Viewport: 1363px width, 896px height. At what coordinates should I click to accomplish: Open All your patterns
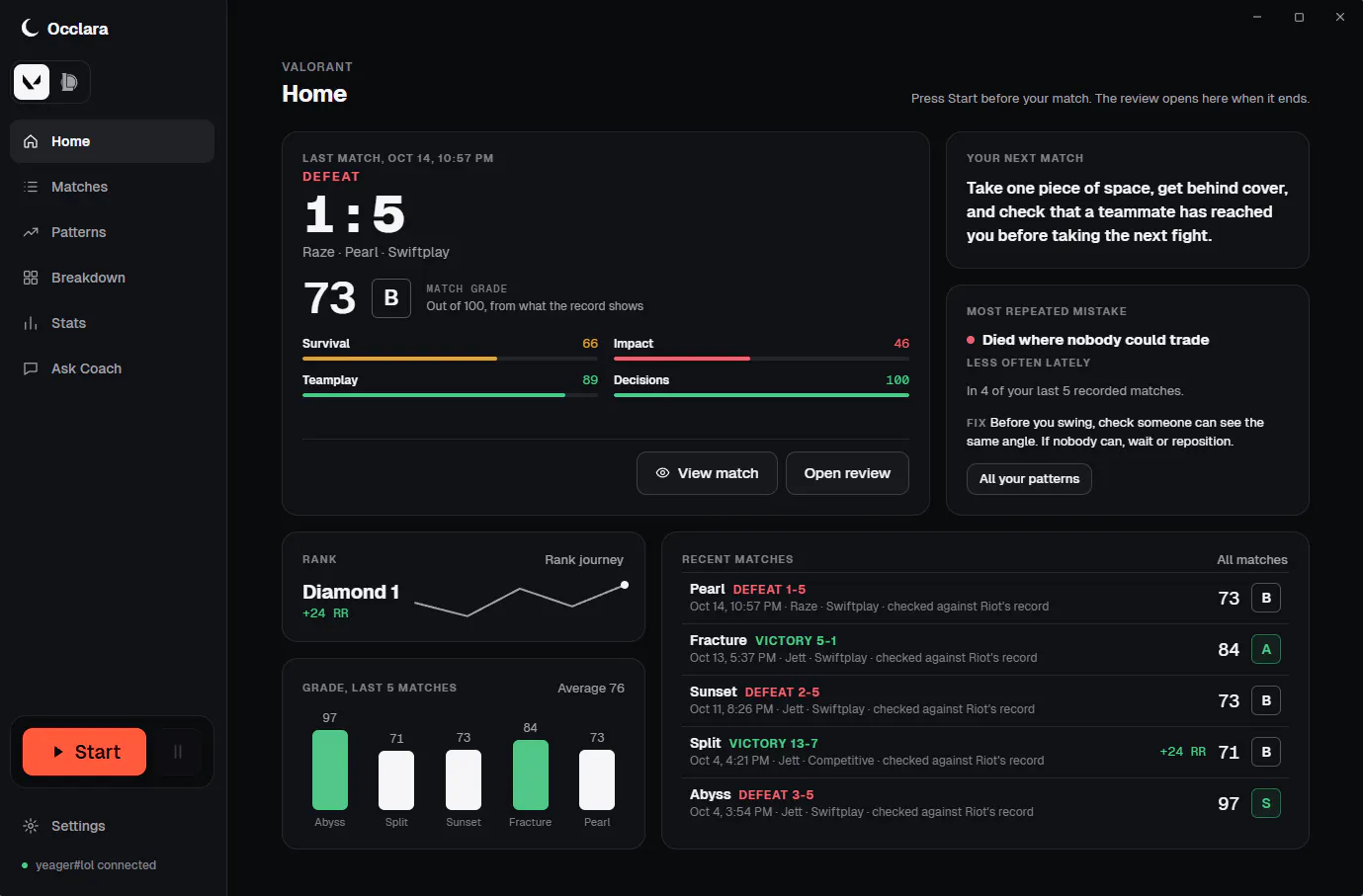coord(1029,479)
